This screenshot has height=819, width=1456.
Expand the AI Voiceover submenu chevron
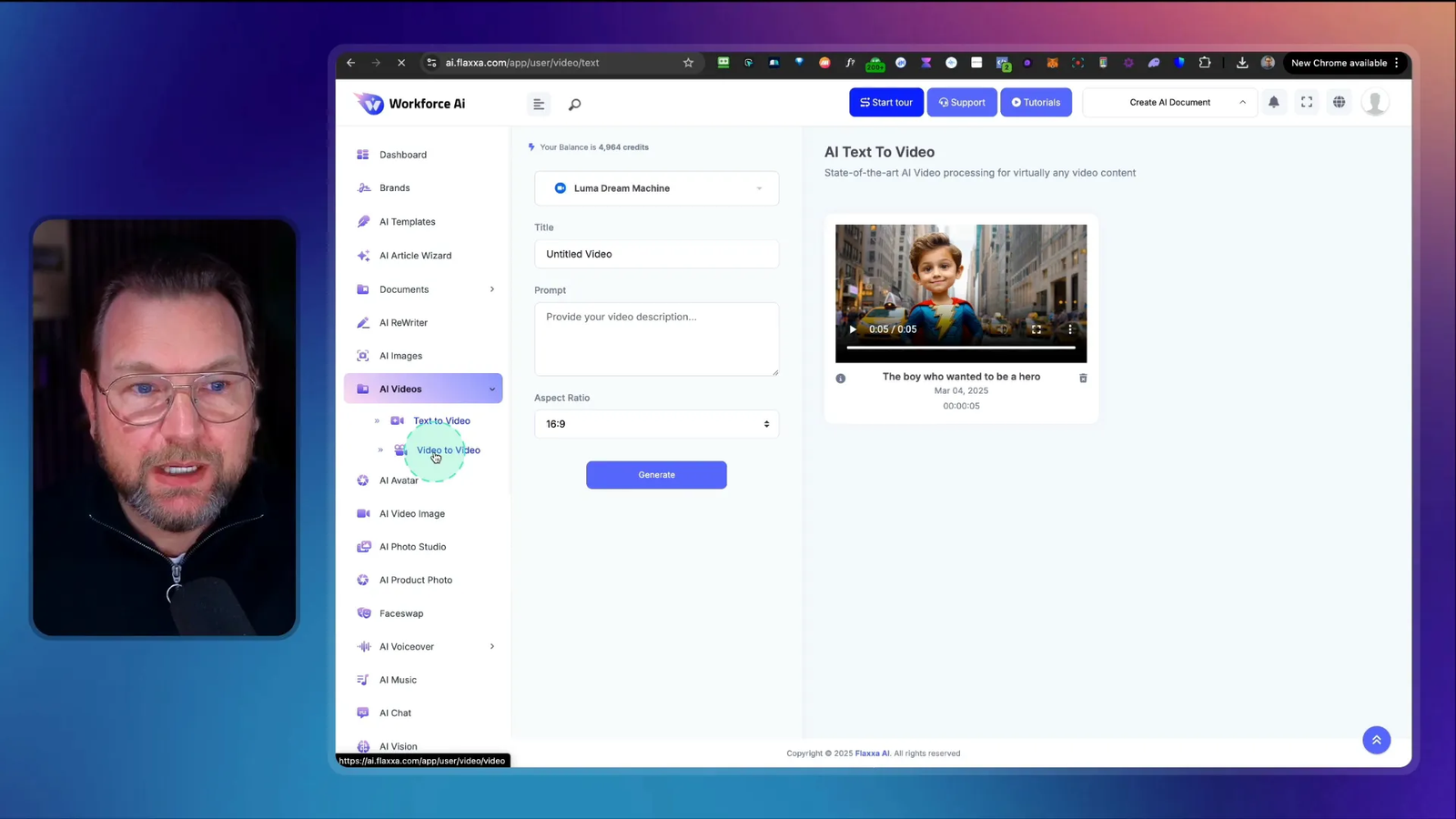tap(492, 647)
